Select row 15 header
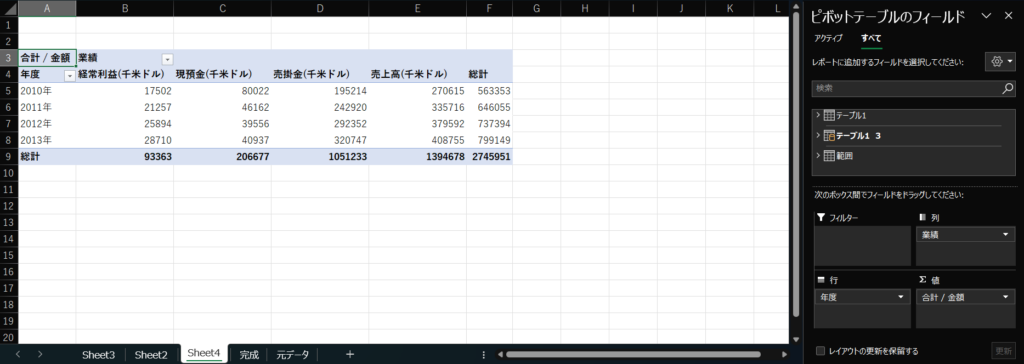 point(9,256)
